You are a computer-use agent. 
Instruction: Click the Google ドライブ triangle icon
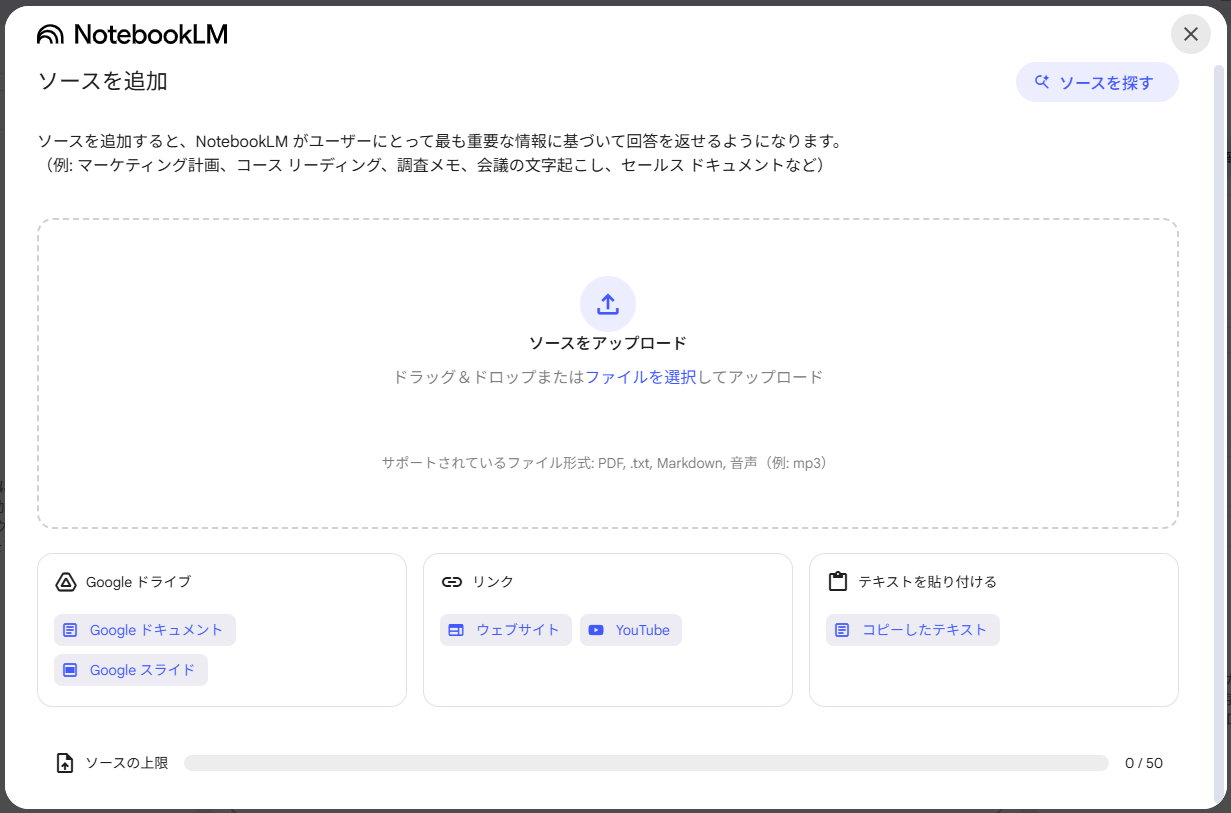[x=66, y=582]
